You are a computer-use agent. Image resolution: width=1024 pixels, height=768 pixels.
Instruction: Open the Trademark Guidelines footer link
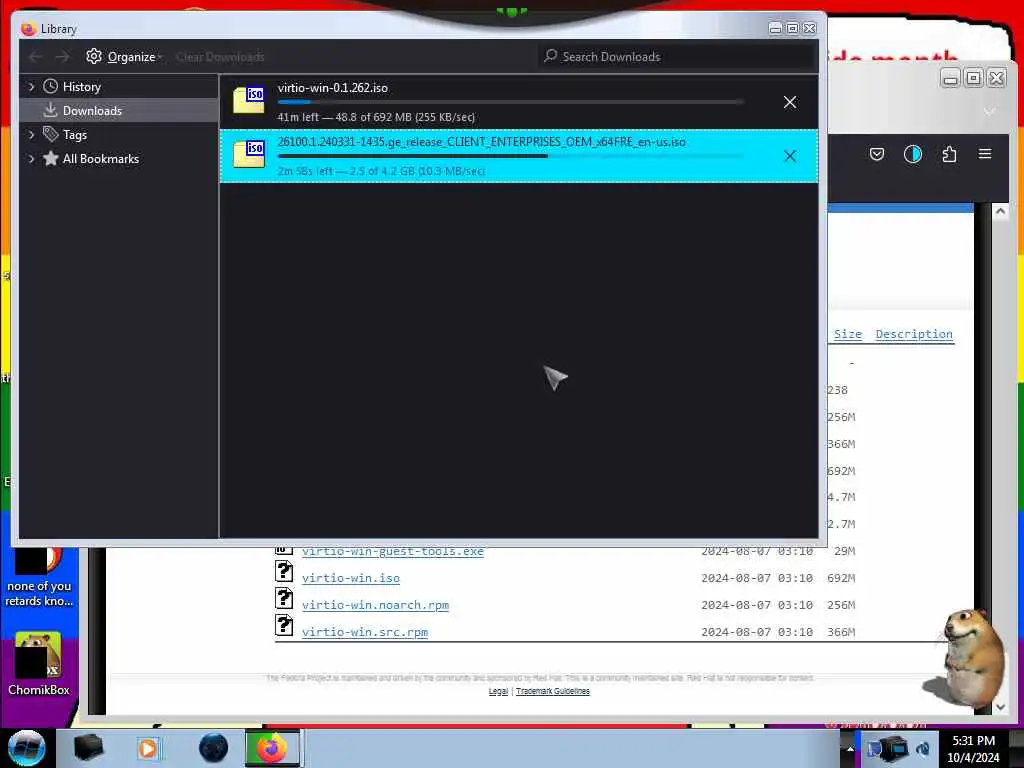(x=552, y=691)
